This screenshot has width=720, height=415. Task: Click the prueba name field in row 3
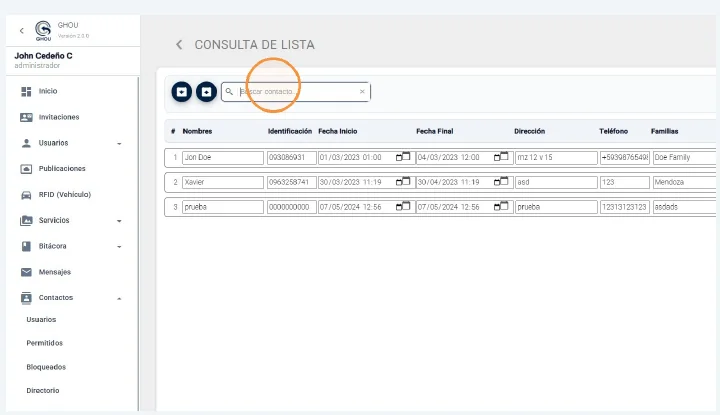(x=223, y=207)
